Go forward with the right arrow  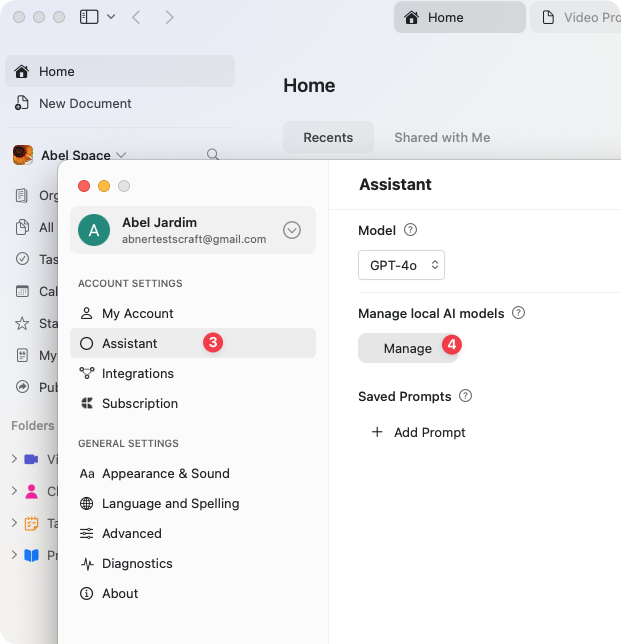(169, 17)
